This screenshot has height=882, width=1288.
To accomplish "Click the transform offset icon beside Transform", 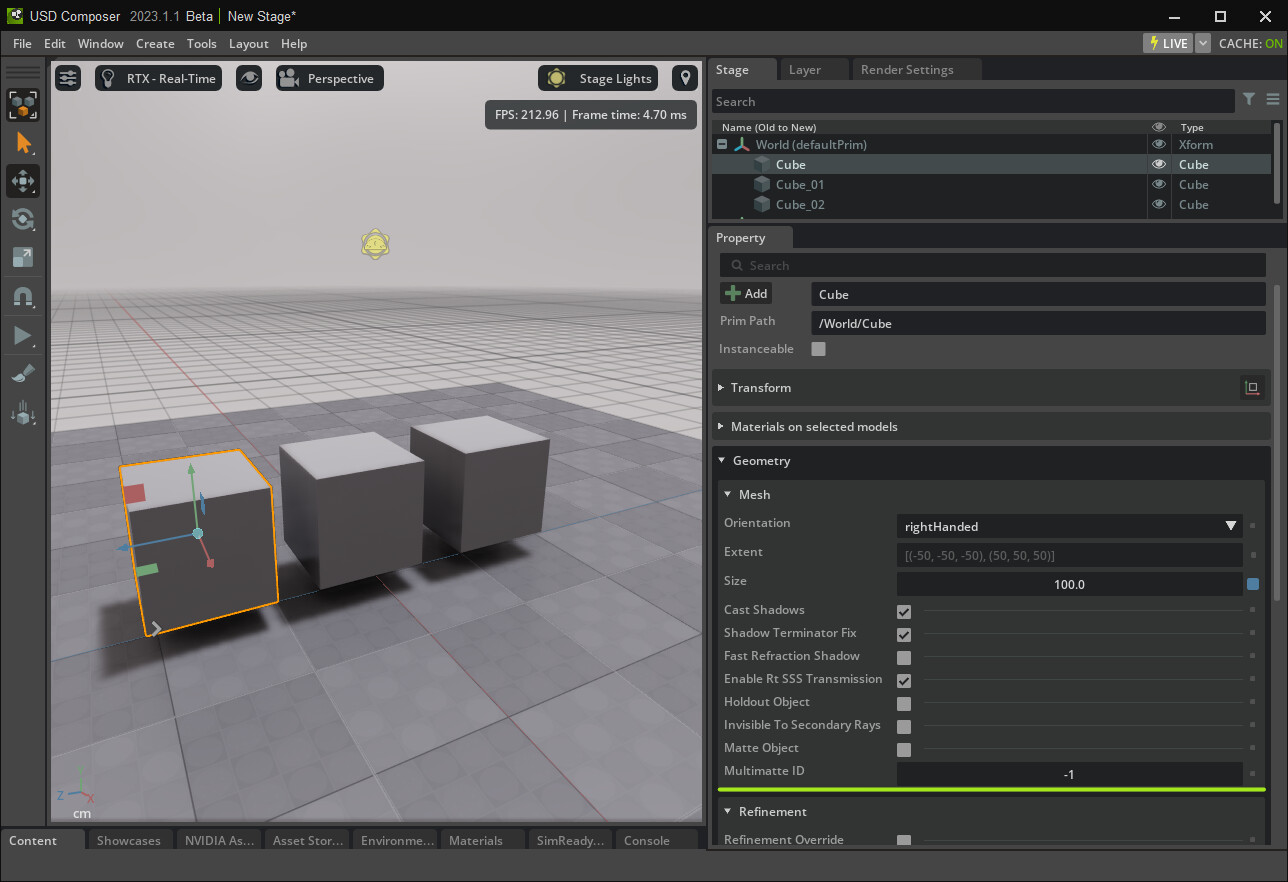I will (x=1252, y=387).
